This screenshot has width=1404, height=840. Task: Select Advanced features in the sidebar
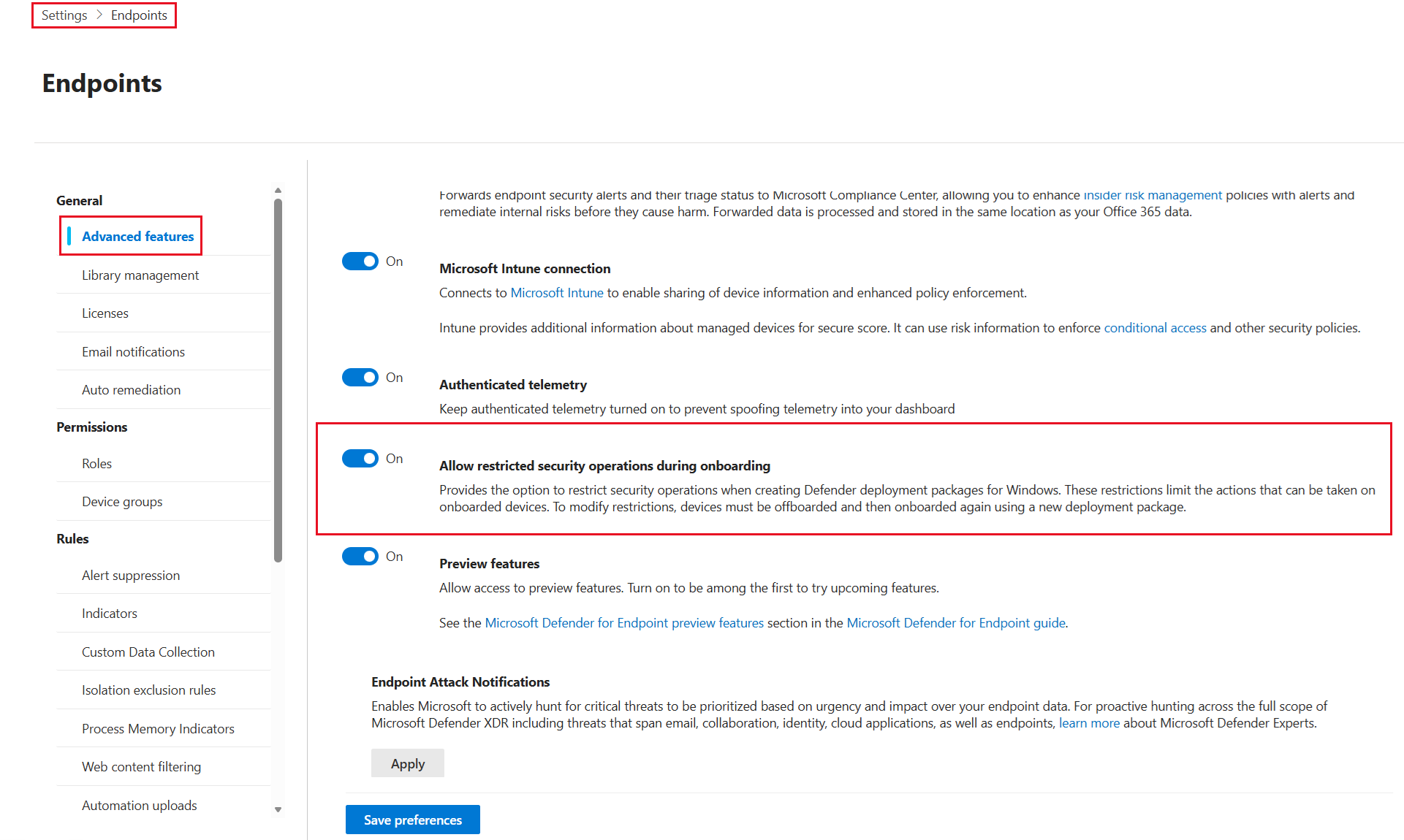click(x=137, y=236)
